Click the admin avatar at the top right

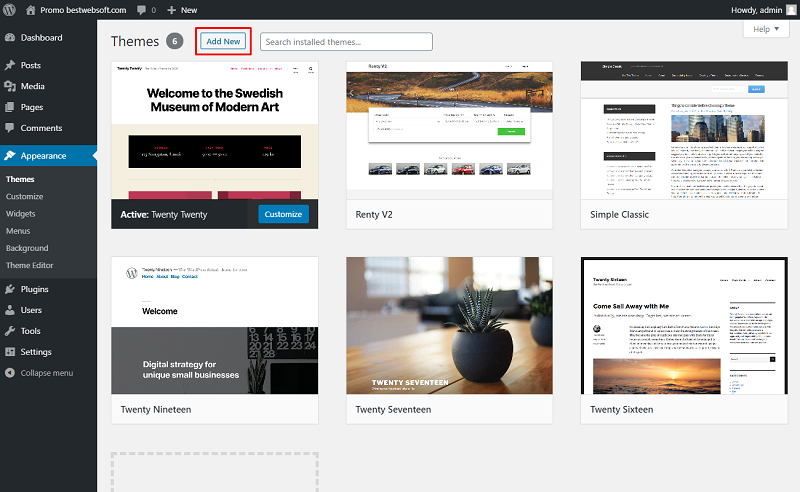coord(791,10)
